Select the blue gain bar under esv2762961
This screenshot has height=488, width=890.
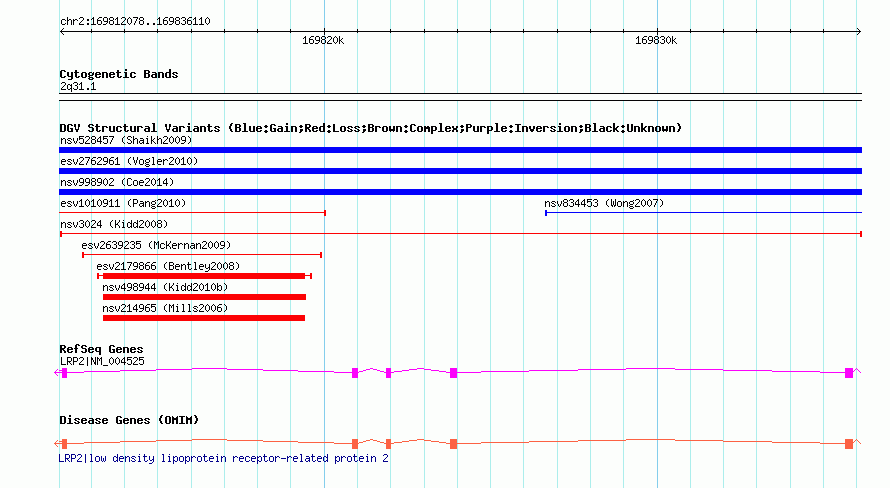pos(460,171)
